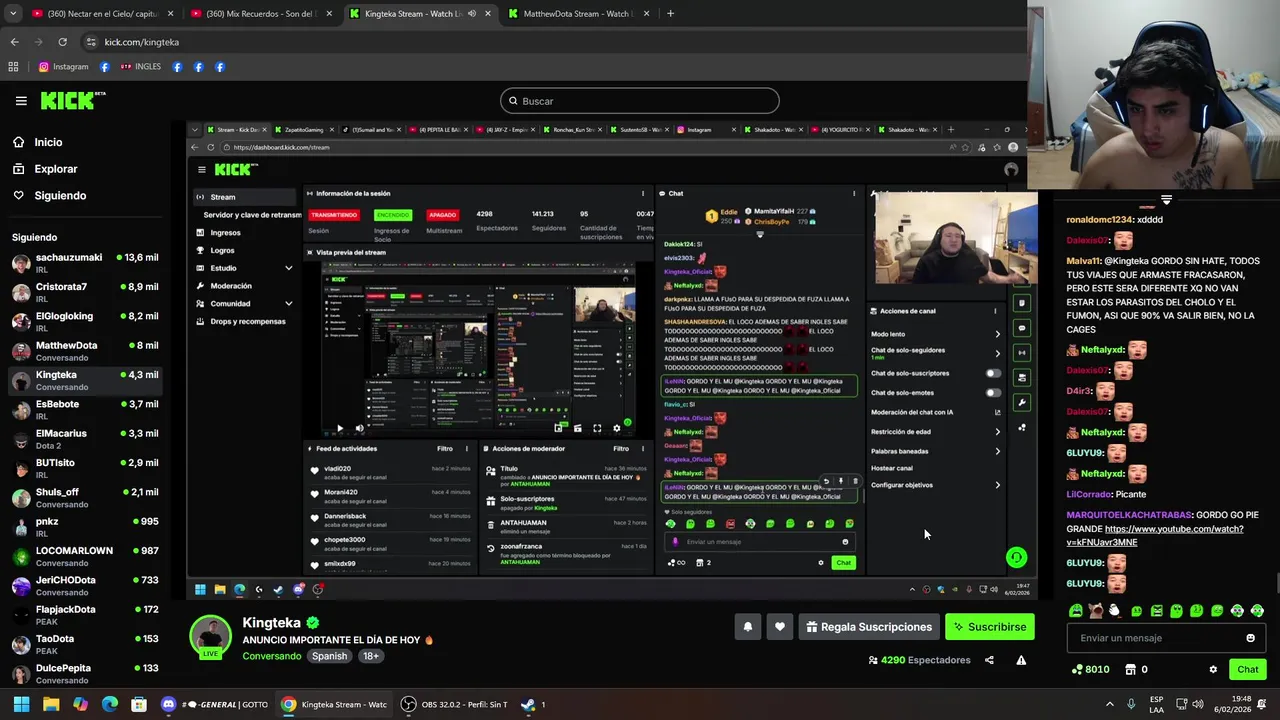The height and width of the screenshot is (720, 1280).
Task: Open the Instagram bookmark
Action: click(x=63, y=67)
